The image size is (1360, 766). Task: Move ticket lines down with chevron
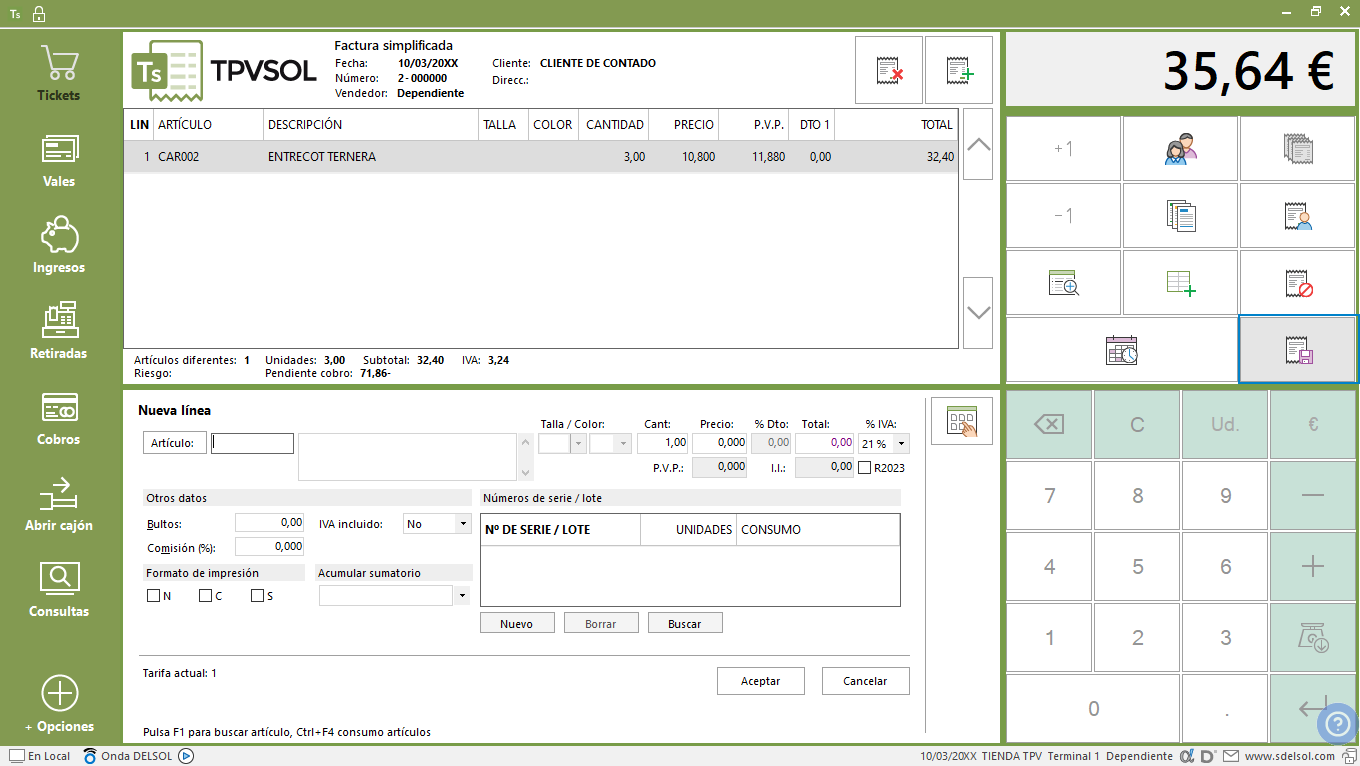978,313
